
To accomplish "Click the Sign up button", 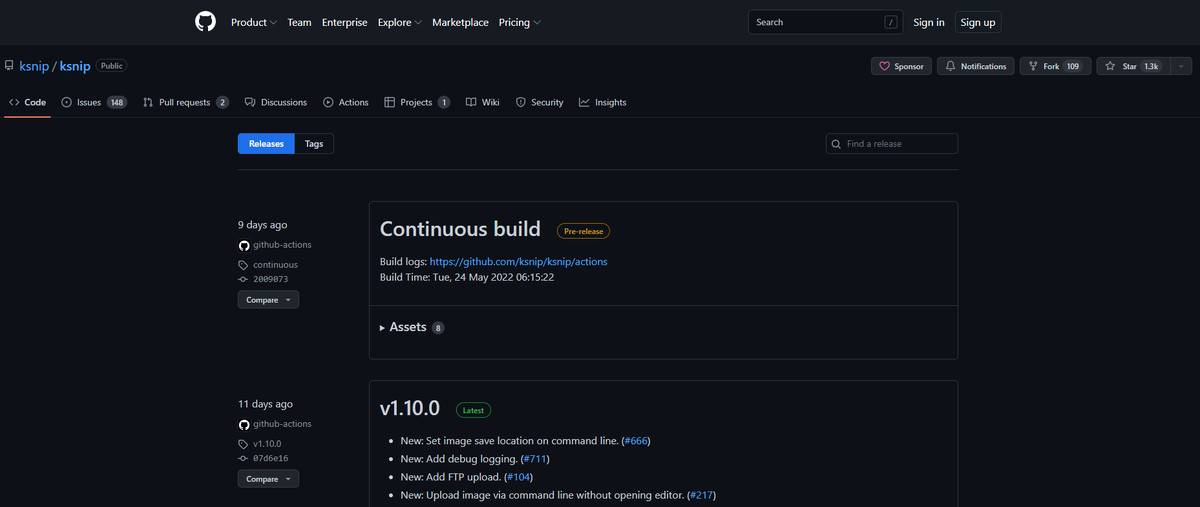I will [978, 22].
